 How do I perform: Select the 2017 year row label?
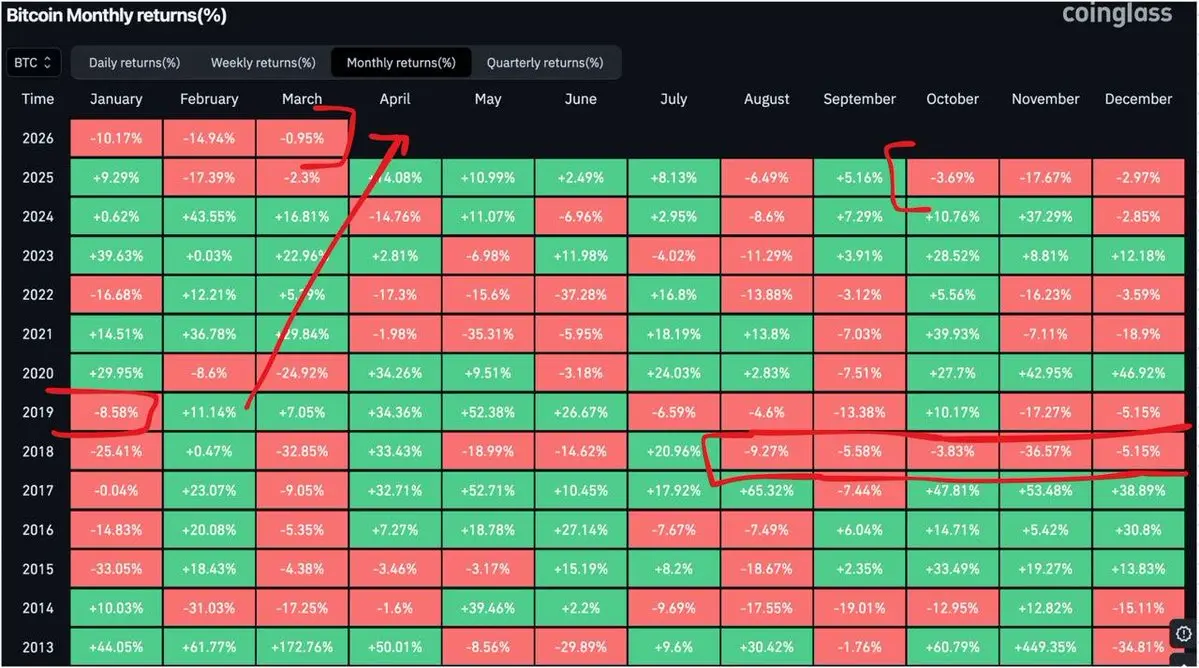(38, 491)
